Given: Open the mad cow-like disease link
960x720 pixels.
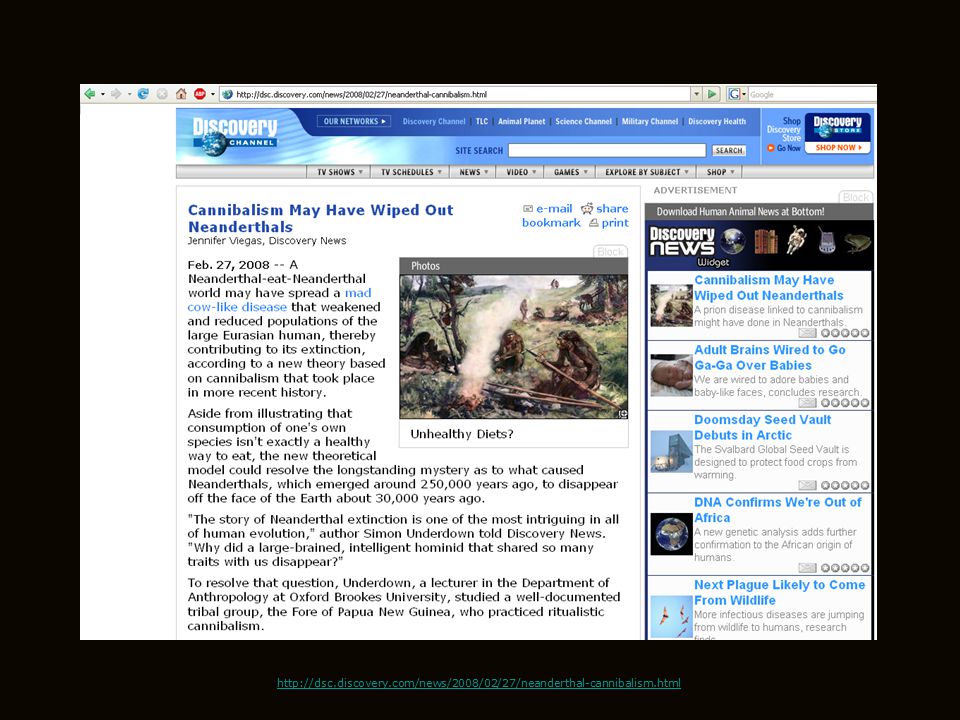Looking at the screenshot, I should 279,300.
